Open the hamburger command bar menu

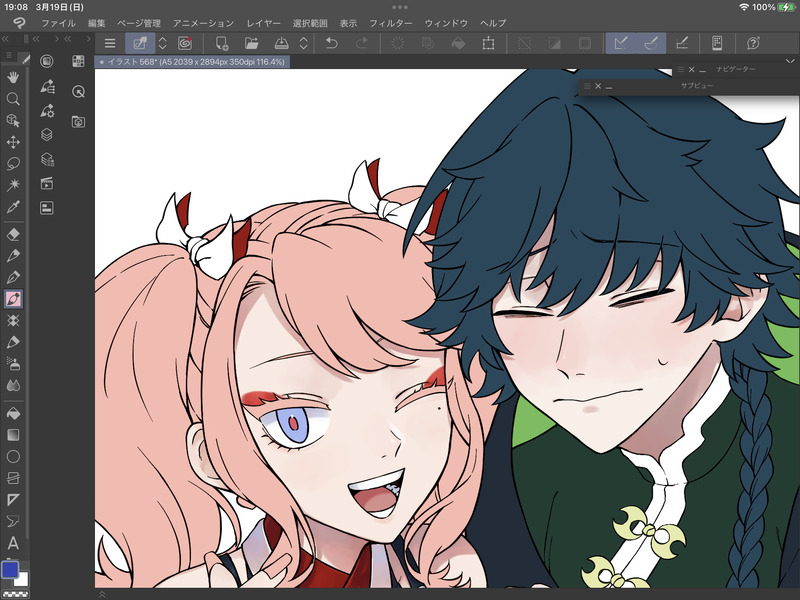110,43
